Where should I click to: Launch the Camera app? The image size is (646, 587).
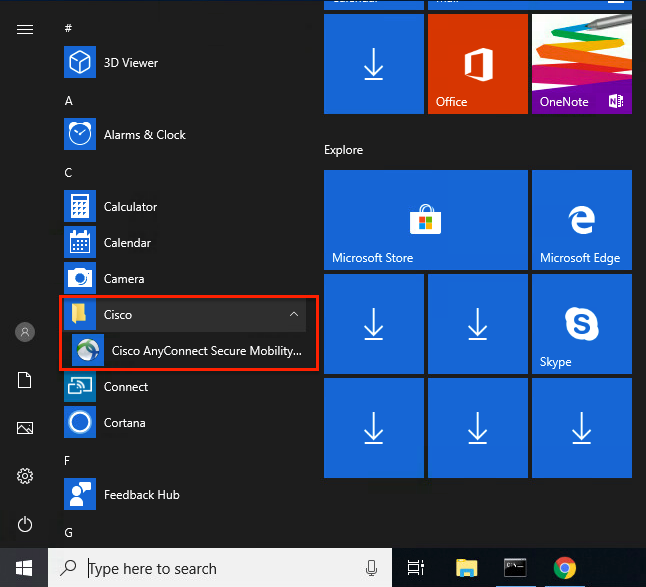coord(185,278)
